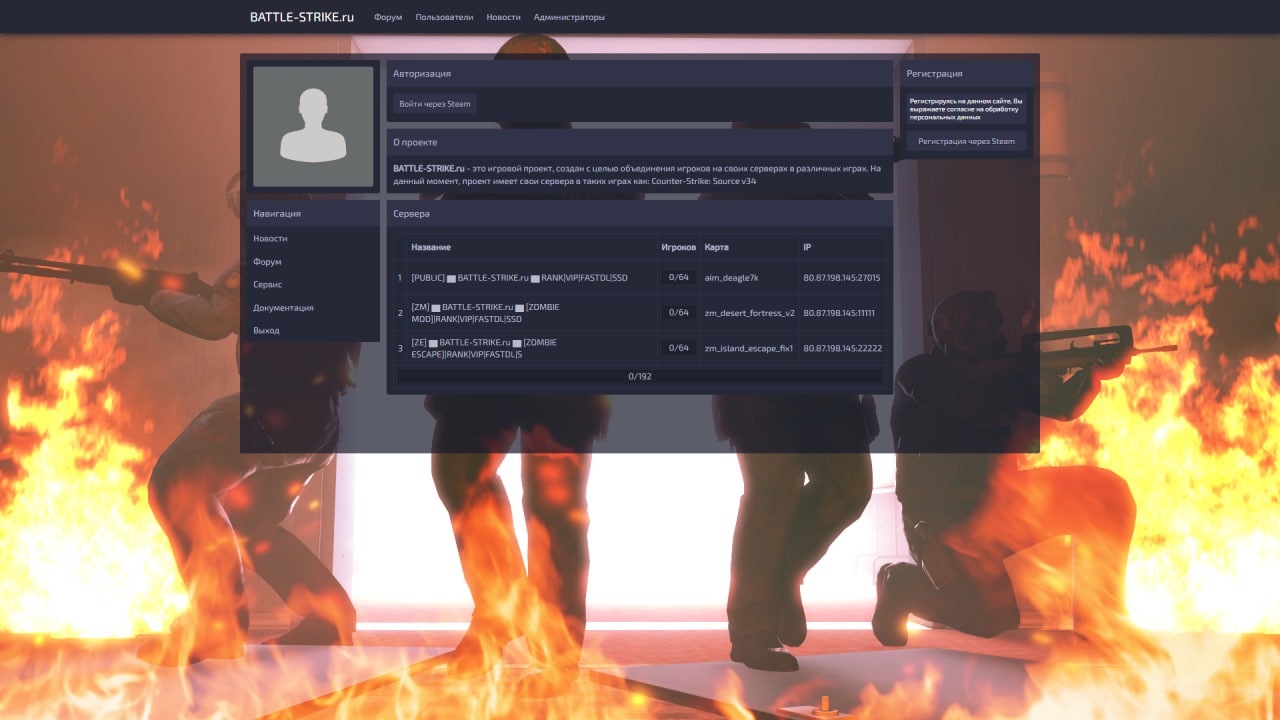Click the zm_desert_fortress_v2 map name

[x=749, y=313]
